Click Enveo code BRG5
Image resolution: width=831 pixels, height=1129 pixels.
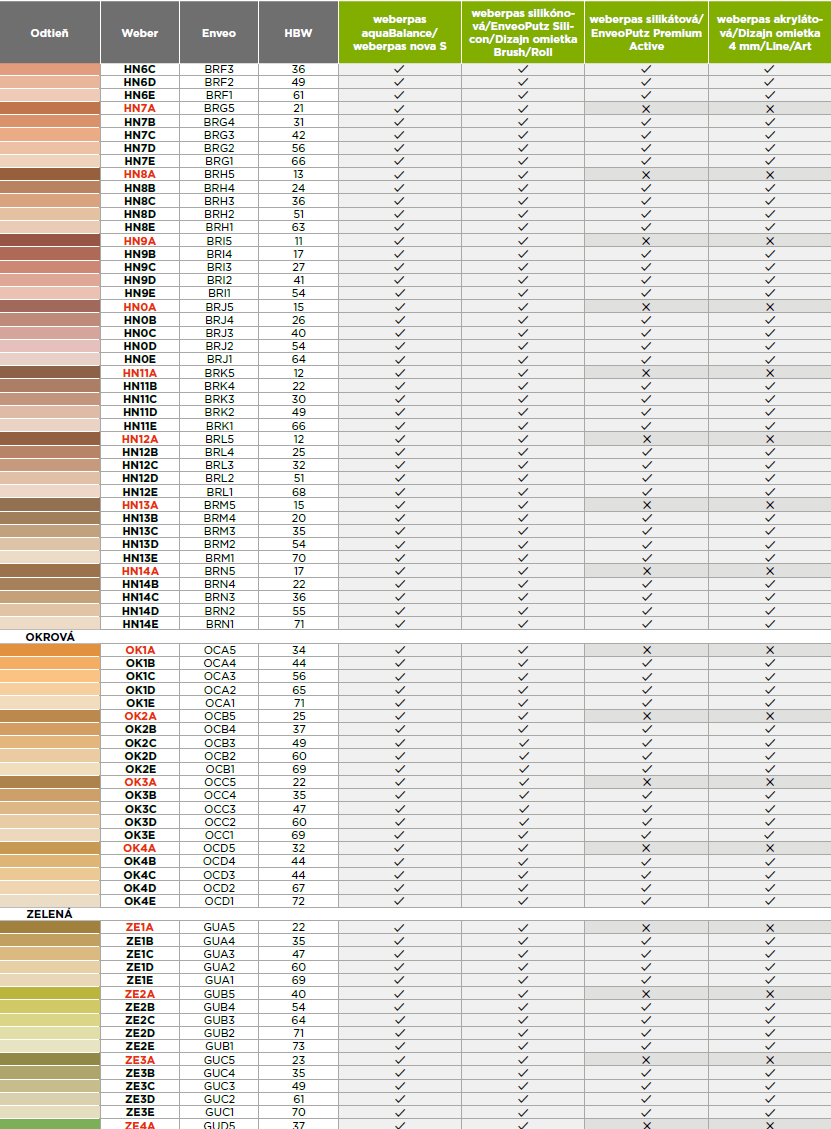pos(219,109)
